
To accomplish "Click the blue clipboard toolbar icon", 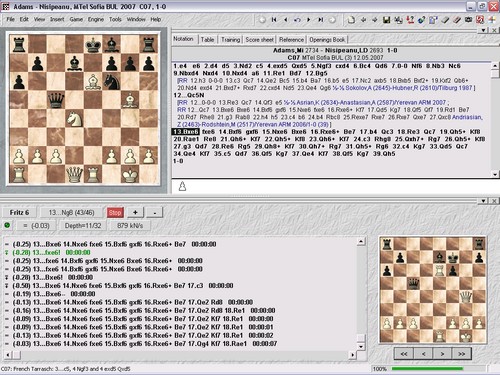I will 433,20.
